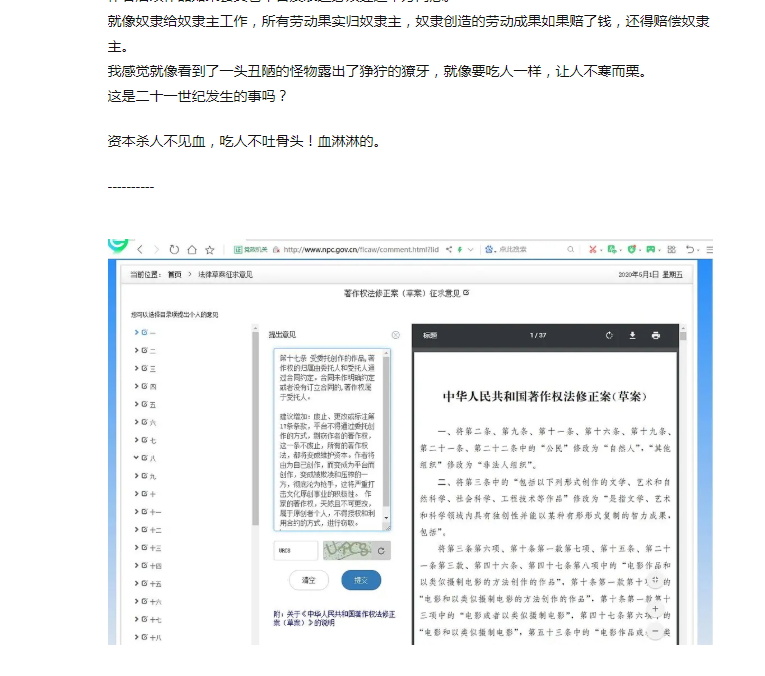
Task: Click the npc.gov.cn address bar
Action: (x=361, y=249)
